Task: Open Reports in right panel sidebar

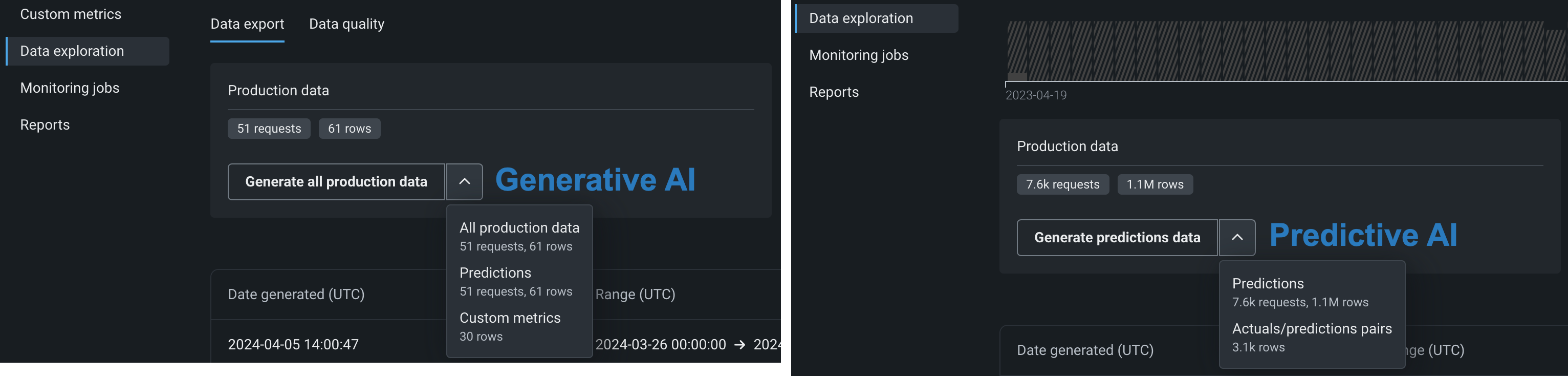Action: (833, 92)
